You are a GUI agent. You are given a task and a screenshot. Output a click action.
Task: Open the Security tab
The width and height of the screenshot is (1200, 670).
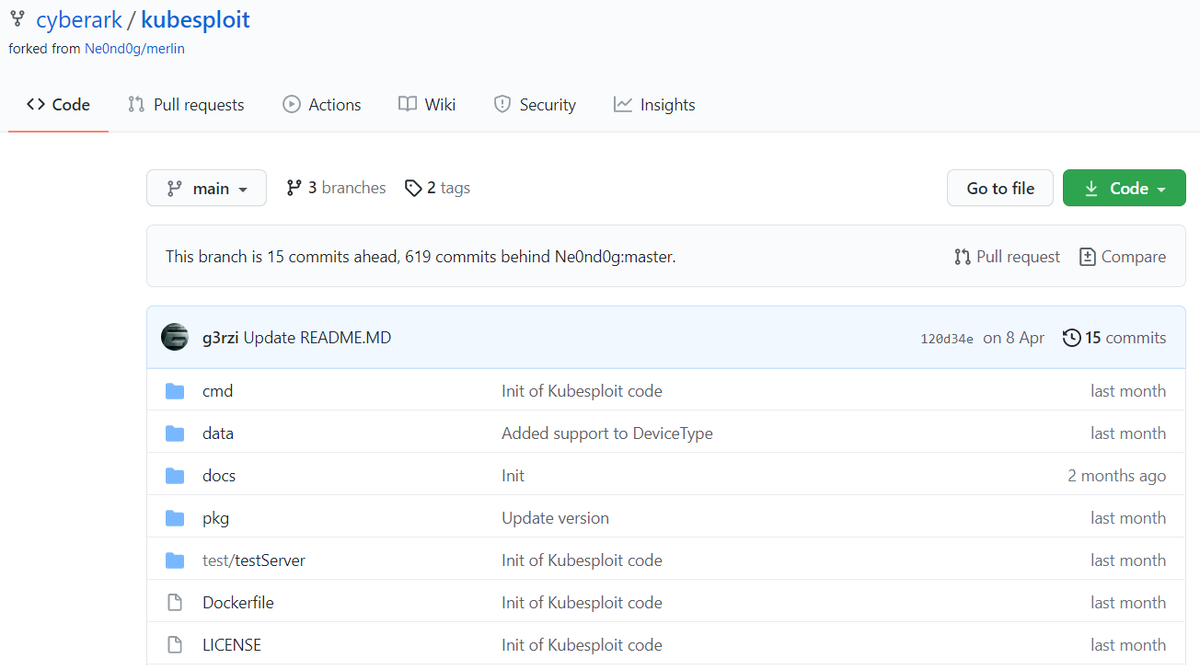click(x=535, y=105)
